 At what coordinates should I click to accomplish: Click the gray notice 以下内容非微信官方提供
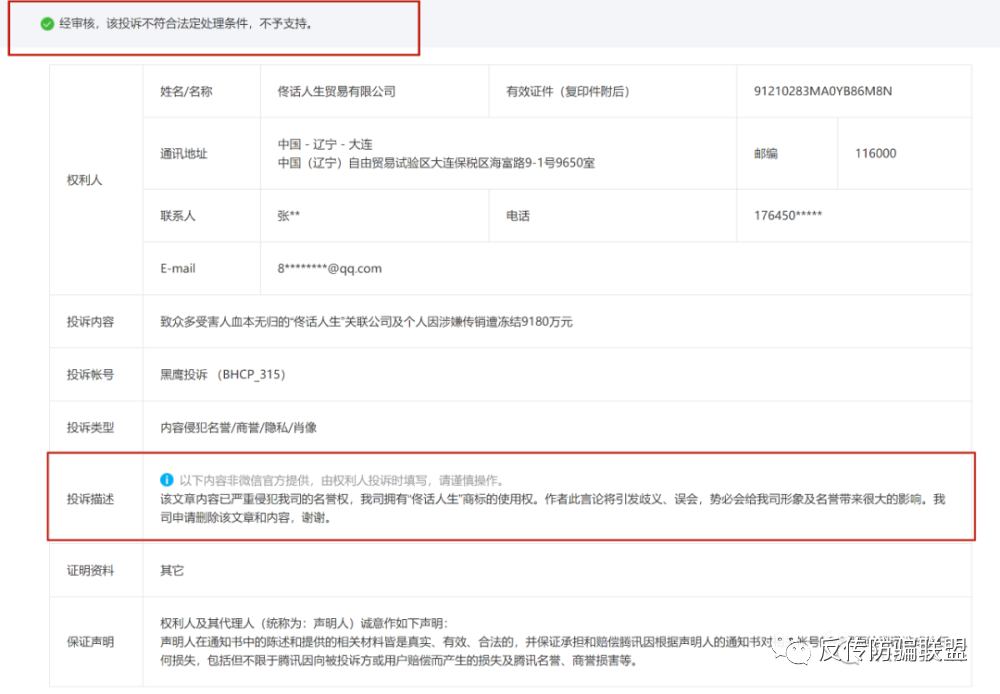pyautogui.click(x=341, y=480)
